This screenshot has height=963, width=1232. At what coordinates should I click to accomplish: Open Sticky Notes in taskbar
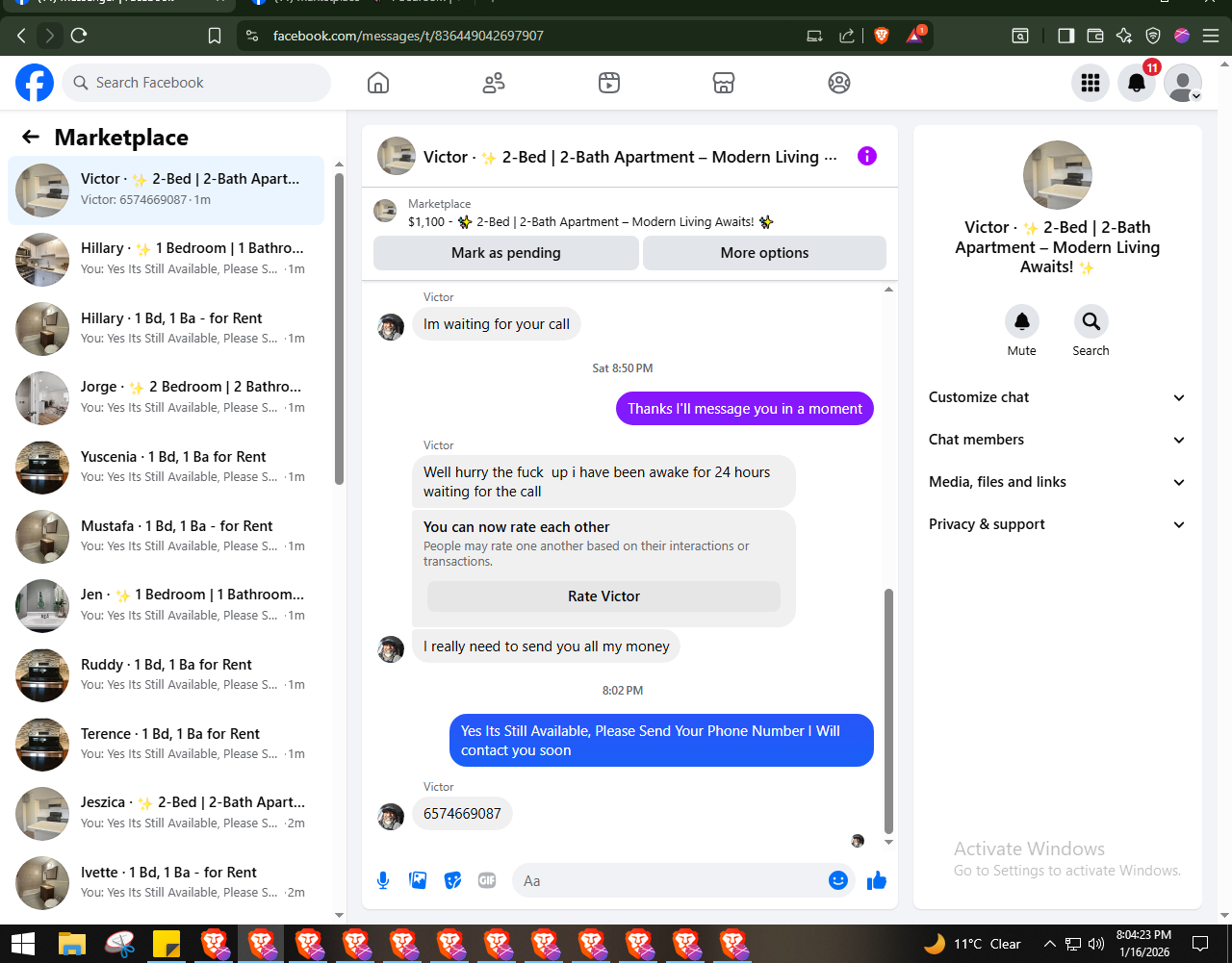(x=167, y=944)
